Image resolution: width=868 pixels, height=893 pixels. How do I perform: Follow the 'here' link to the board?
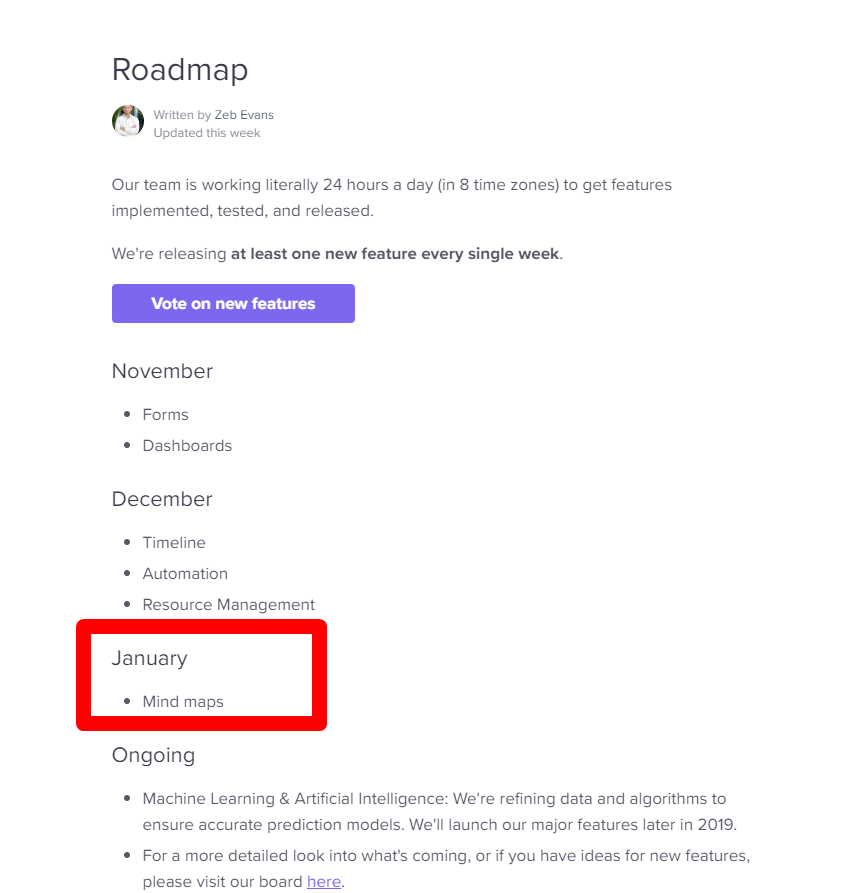[x=324, y=882]
